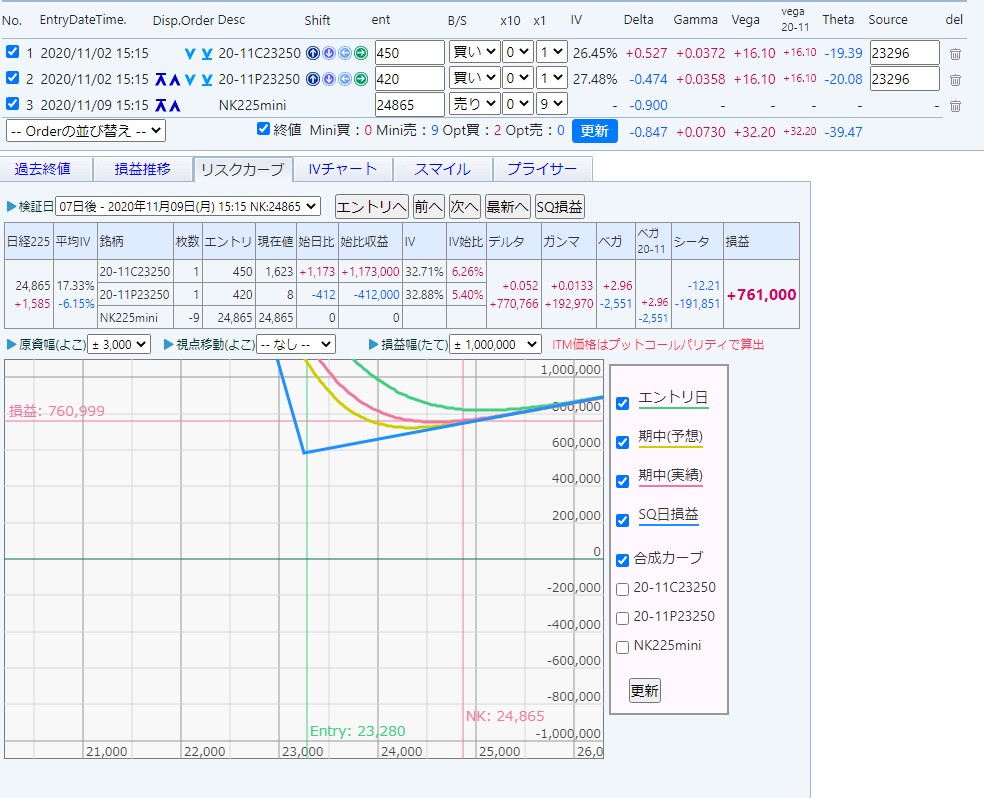Viewport: 984px width, 798px height.
Task: Toggle the 合成カーブ checkbox
Action: point(623,560)
